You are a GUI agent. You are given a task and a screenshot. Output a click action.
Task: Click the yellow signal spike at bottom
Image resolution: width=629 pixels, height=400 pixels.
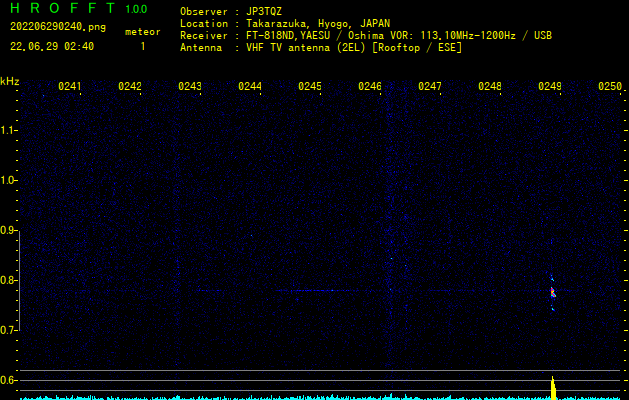tap(553, 387)
